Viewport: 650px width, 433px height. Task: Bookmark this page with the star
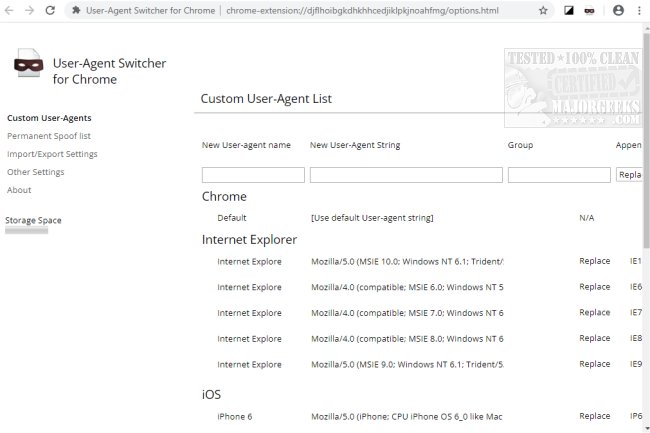pyautogui.click(x=543, y=10)
